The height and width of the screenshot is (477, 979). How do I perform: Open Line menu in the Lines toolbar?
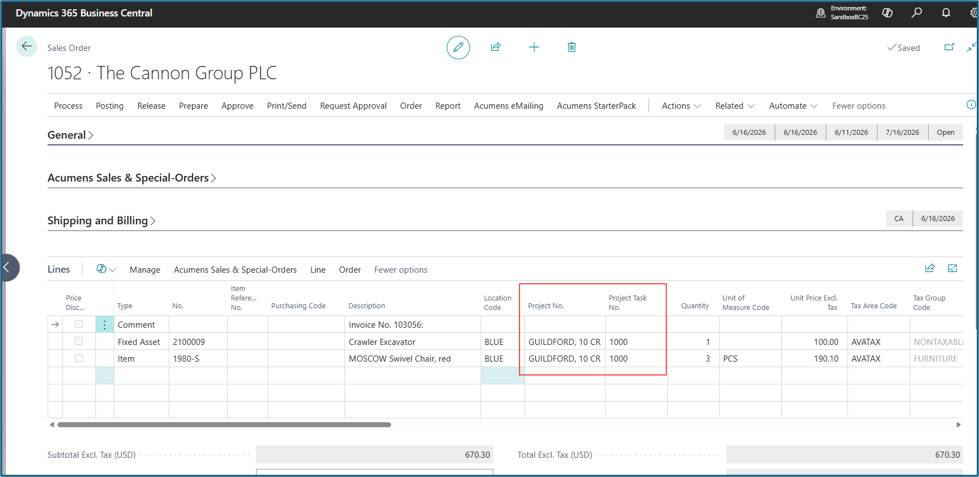click(318, 270)
